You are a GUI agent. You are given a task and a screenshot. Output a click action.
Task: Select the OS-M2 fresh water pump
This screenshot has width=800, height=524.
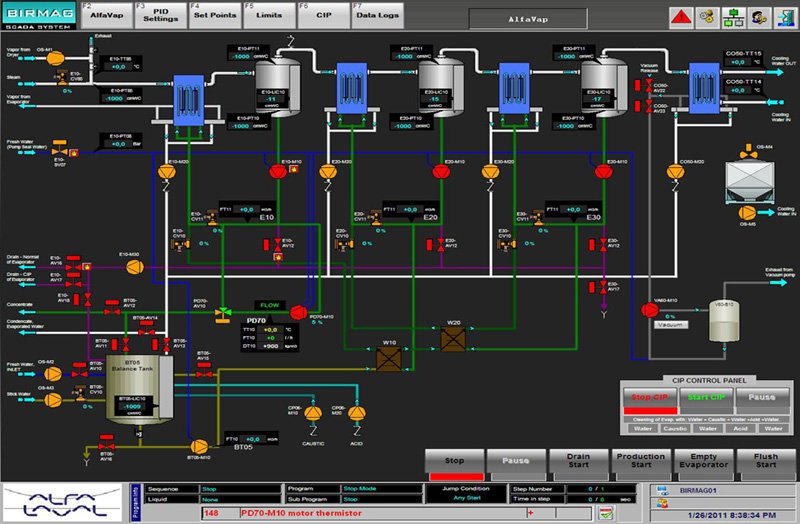(x=53, y=374)
